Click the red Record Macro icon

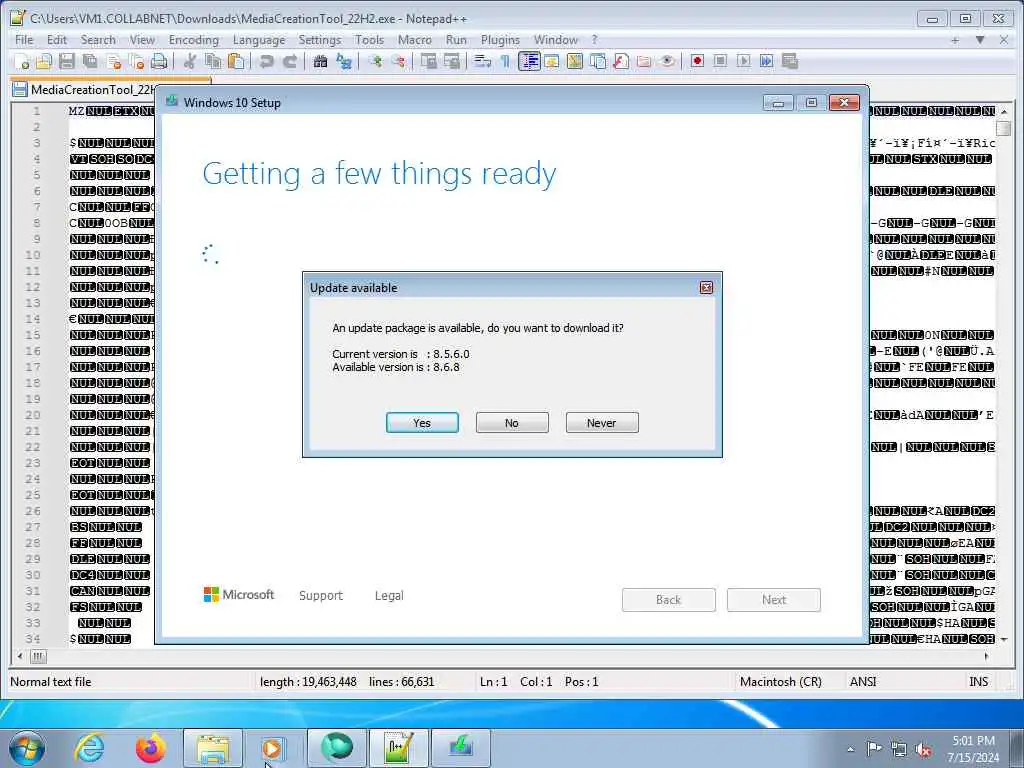tap(697, 61)
